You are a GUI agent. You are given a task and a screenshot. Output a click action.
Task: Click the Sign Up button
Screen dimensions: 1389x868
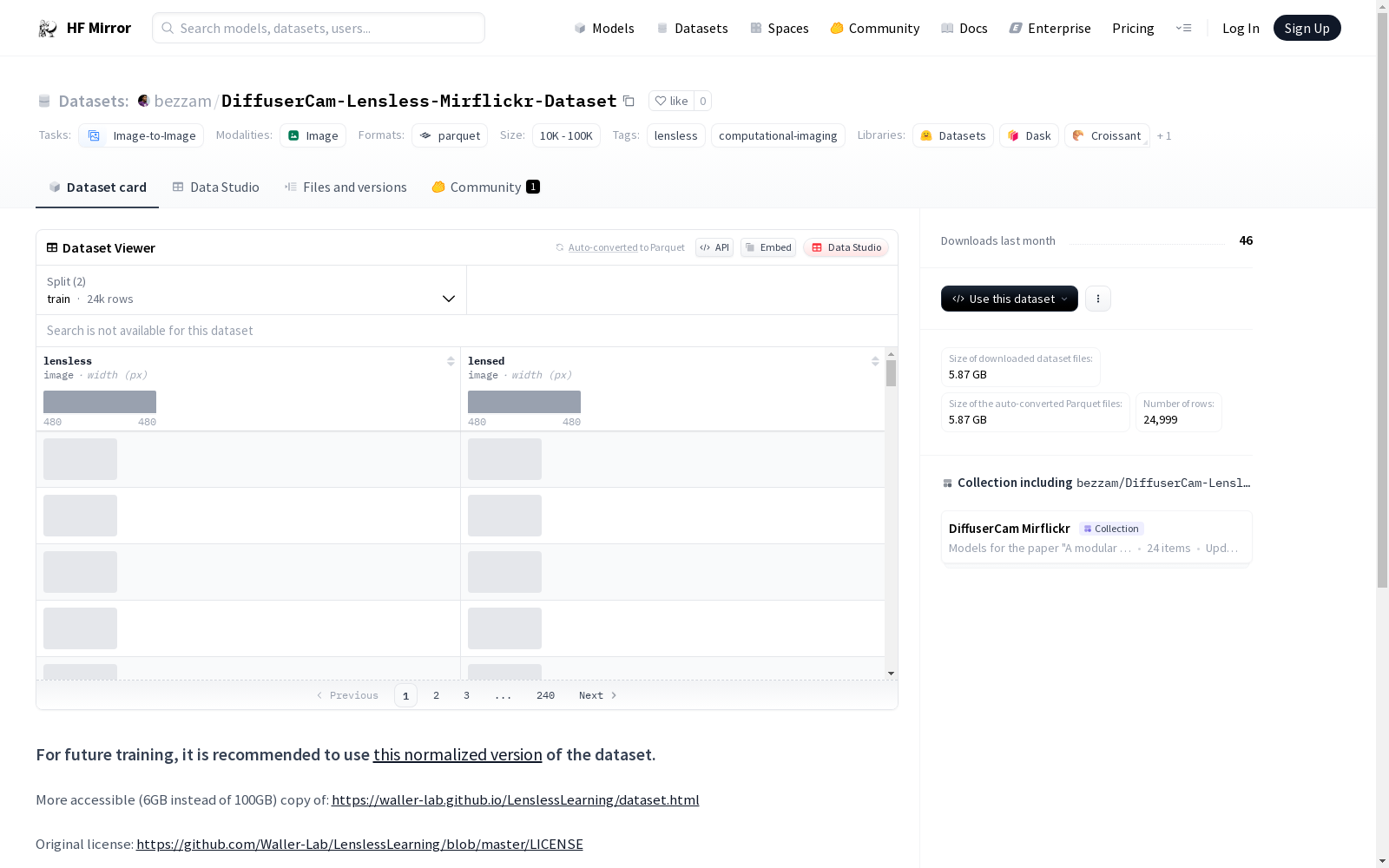1307,28
